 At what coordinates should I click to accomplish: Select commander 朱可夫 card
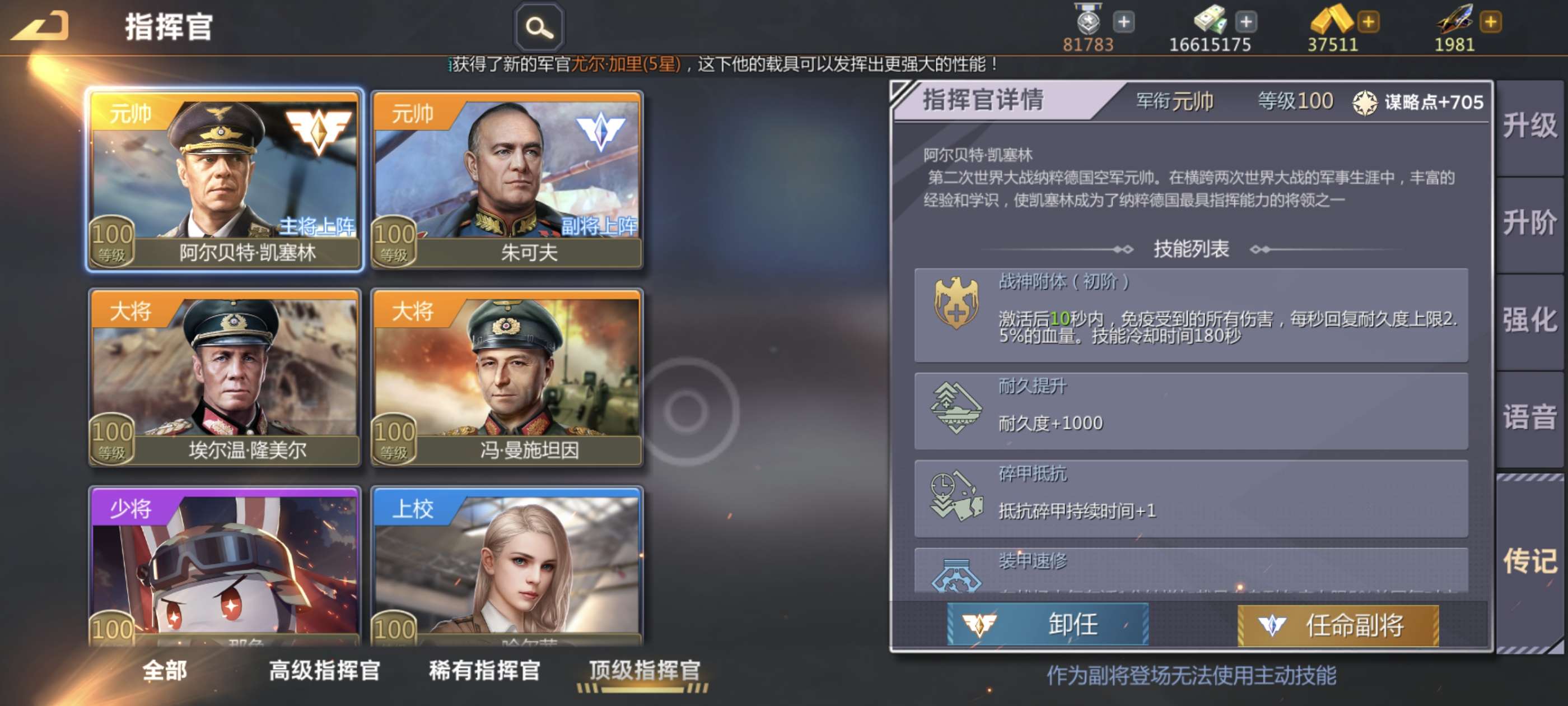click(x=506, y=180)
